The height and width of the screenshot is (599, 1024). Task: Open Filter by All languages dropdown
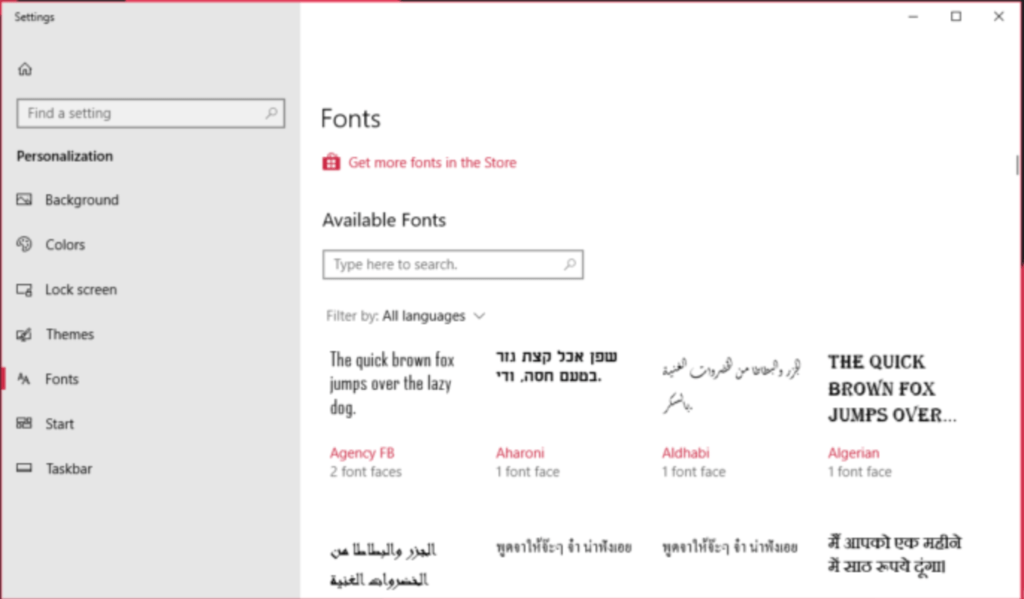point(406,316)
